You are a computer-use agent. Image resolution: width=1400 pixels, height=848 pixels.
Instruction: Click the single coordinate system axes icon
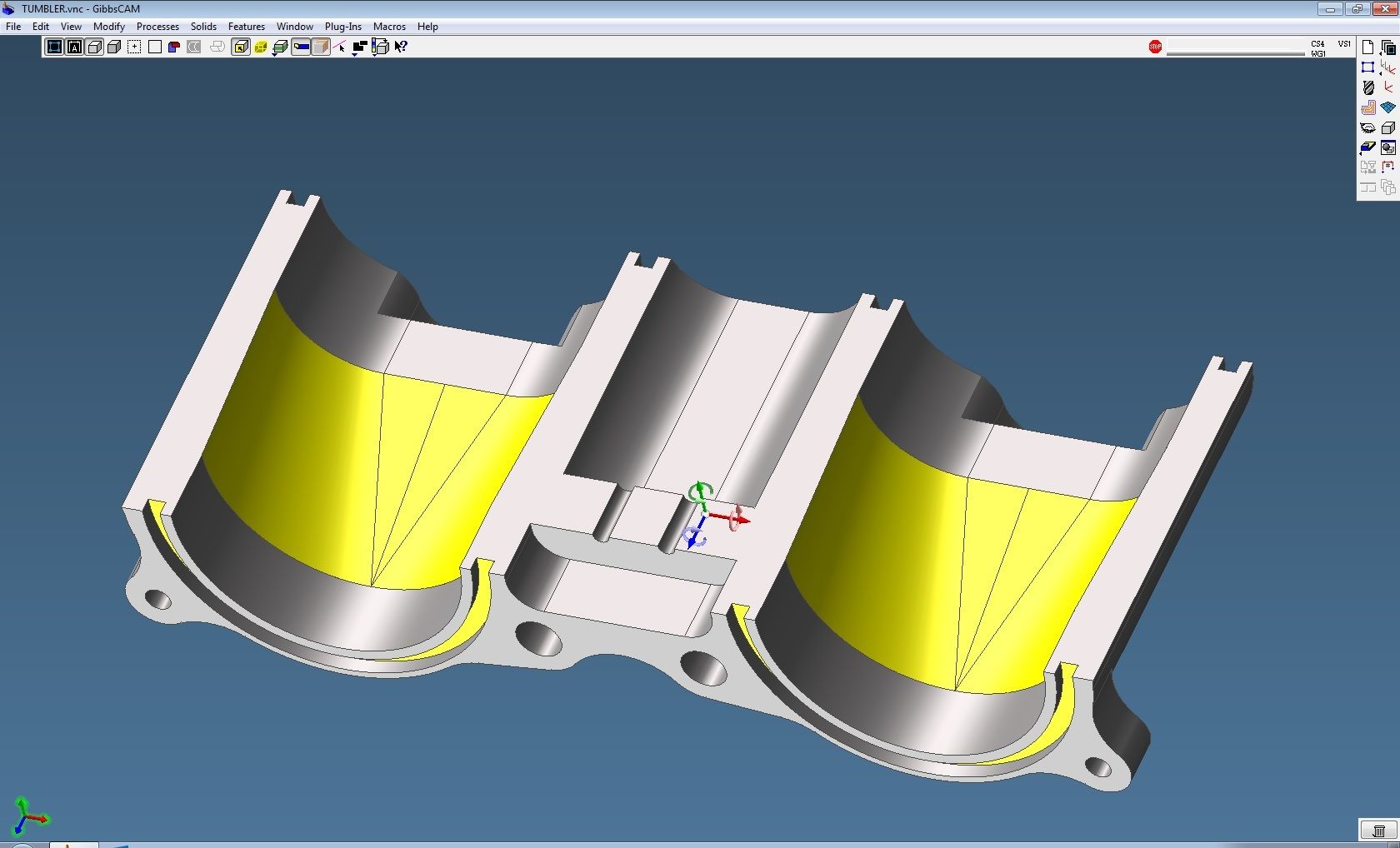point(1387,87)
